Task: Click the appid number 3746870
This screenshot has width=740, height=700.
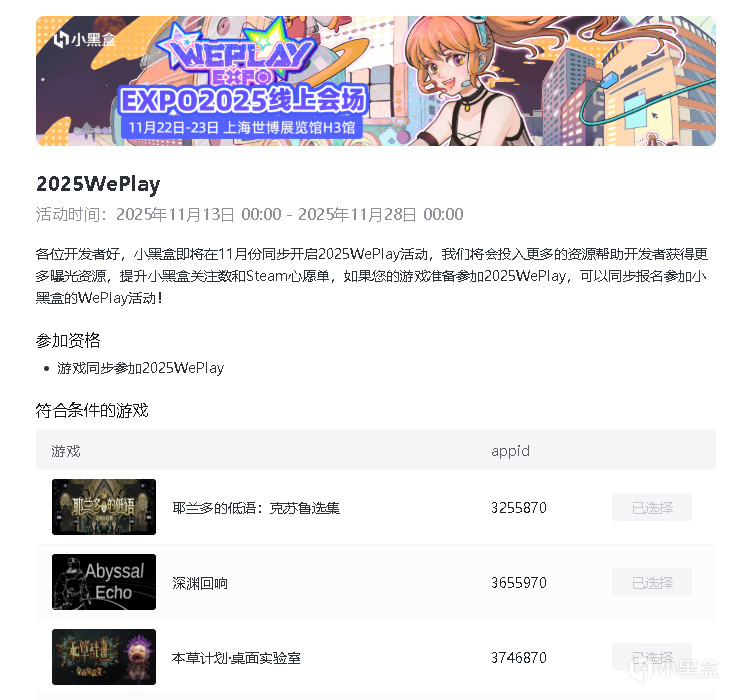Action: tap(519, 658)
